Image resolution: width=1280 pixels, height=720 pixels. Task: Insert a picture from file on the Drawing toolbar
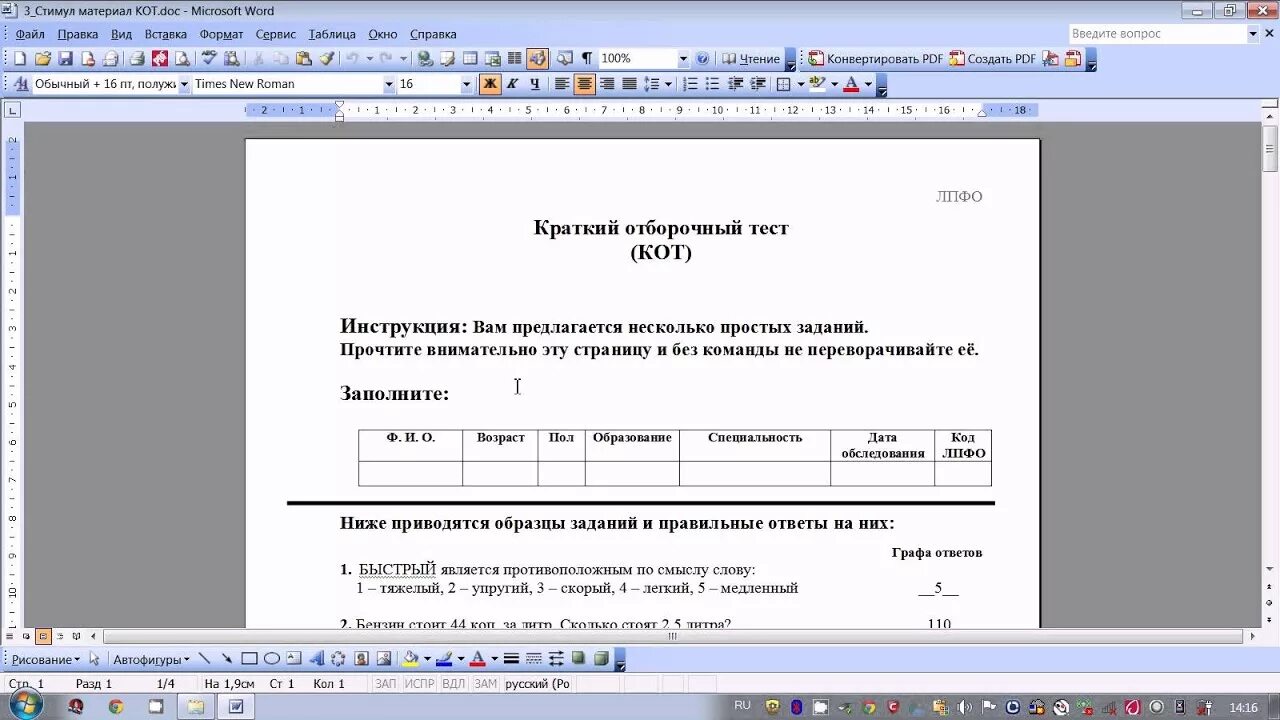pos(383,659)
